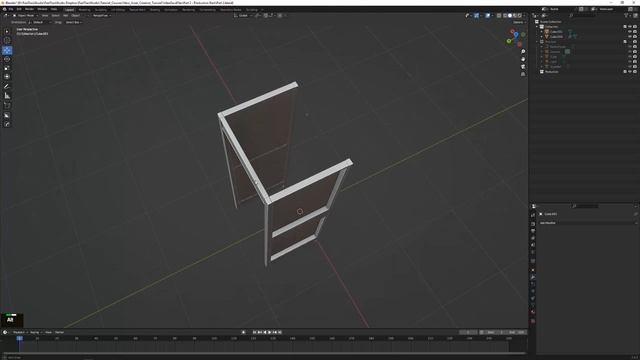Collapse the first Collection in outliner
This screenshot has height=360, width=640.
[538, 27]
